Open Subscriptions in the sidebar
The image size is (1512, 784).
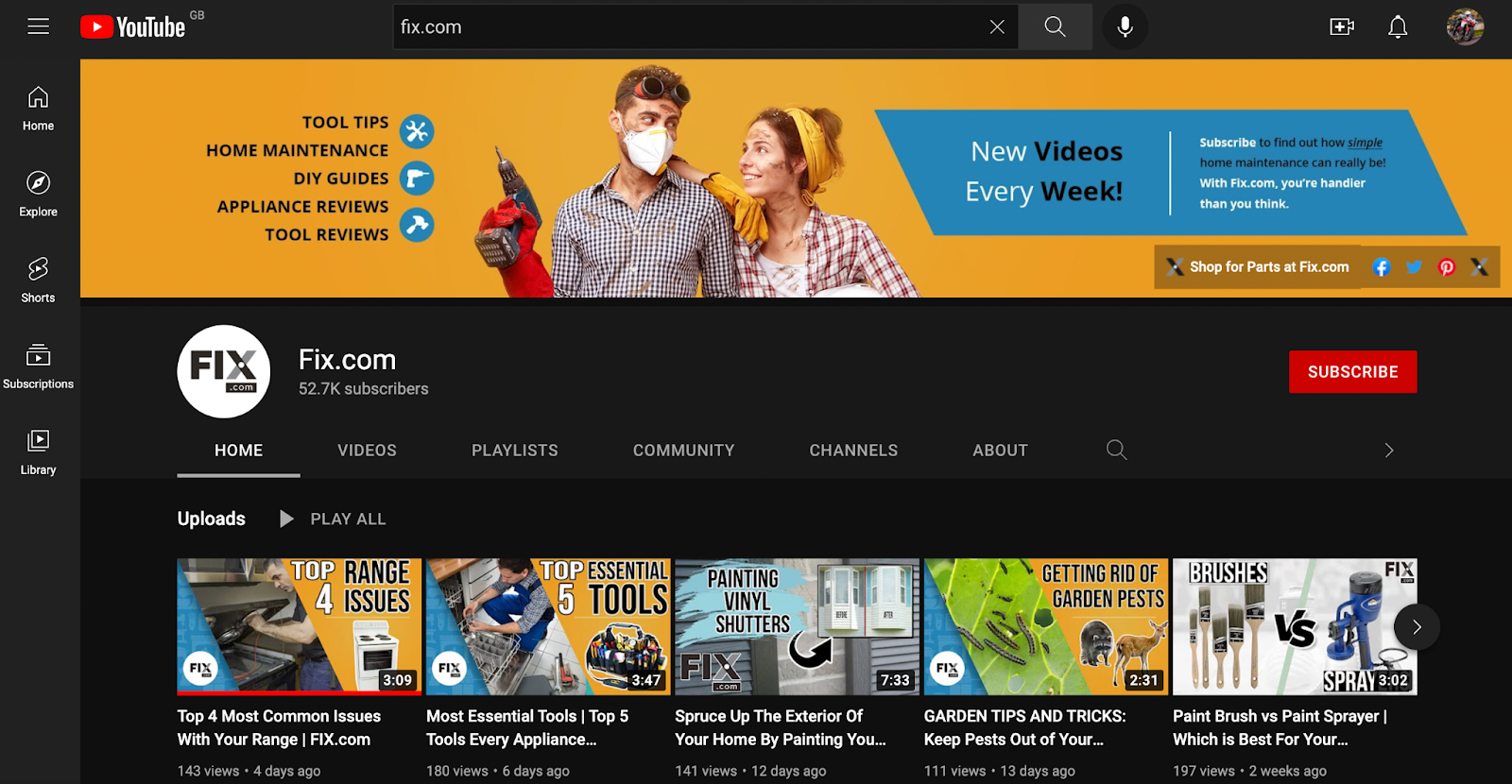(38, 366)
